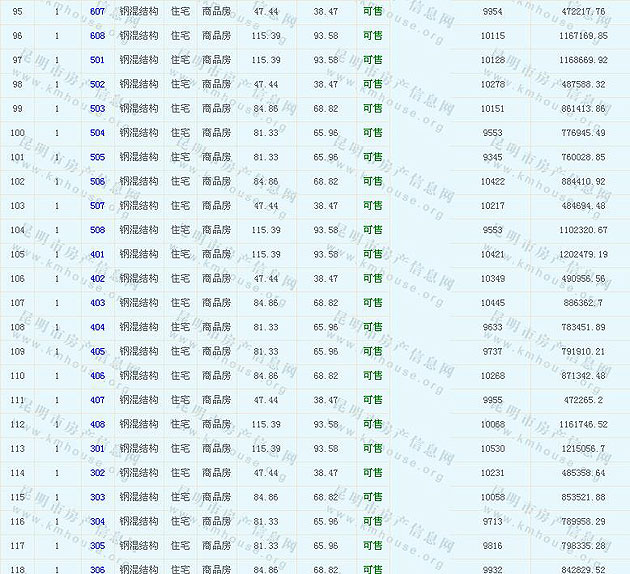630x574 pixels.
Task: Select unit 506 link
Action: click(x=97, y=181)
